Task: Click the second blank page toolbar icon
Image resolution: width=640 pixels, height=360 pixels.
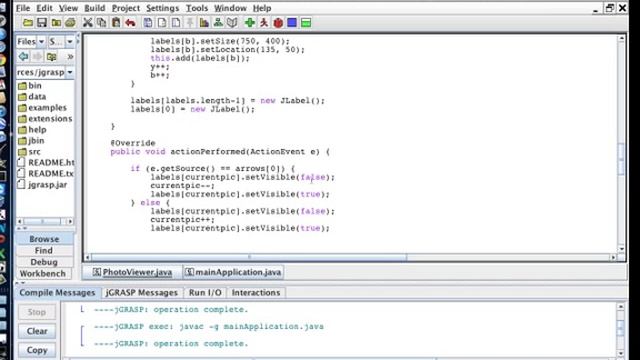Action: [176, 23]
